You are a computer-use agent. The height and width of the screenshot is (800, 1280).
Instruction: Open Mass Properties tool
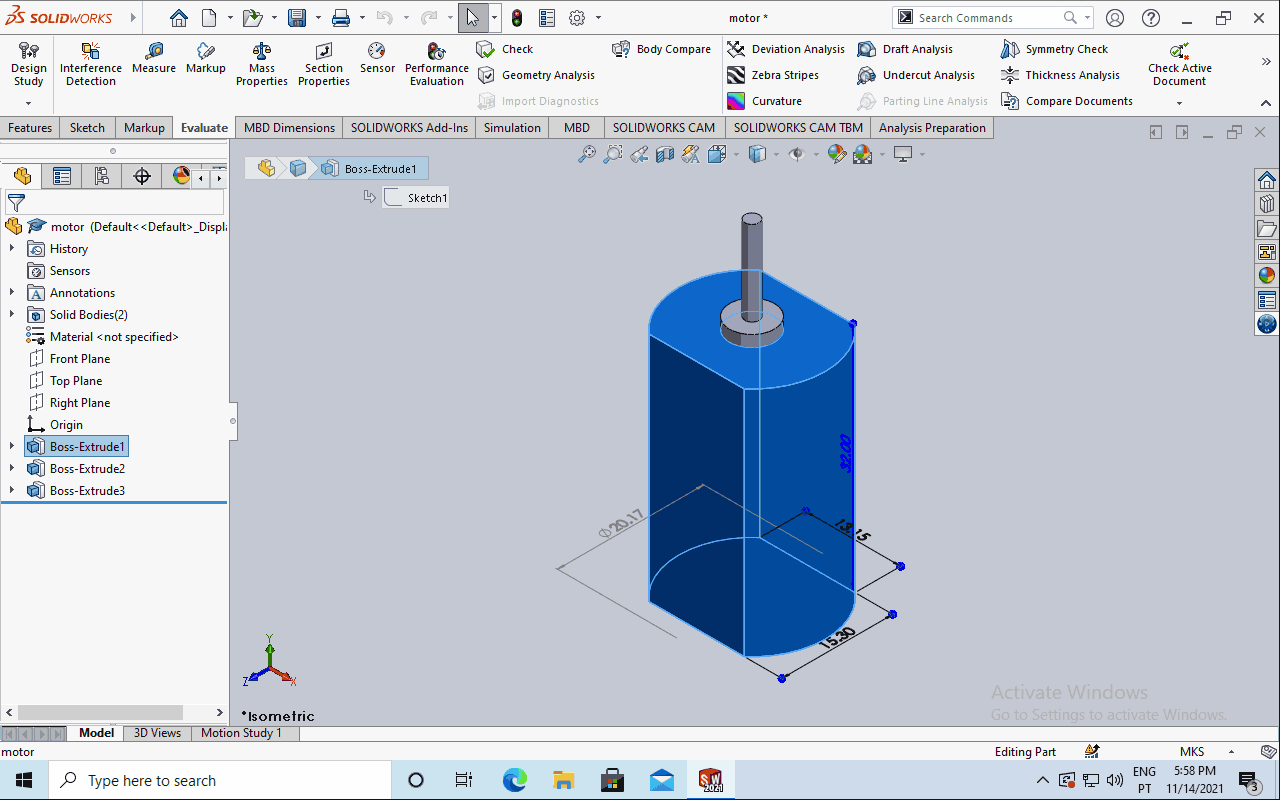(x=262, y=52)
